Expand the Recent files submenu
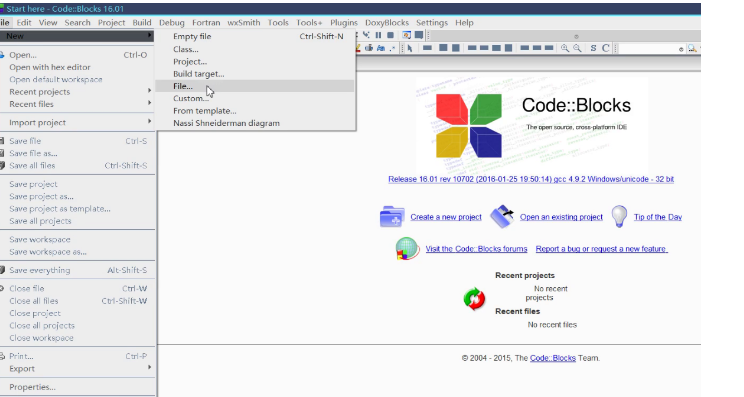 pyautogui.click(x=149, y=103)
